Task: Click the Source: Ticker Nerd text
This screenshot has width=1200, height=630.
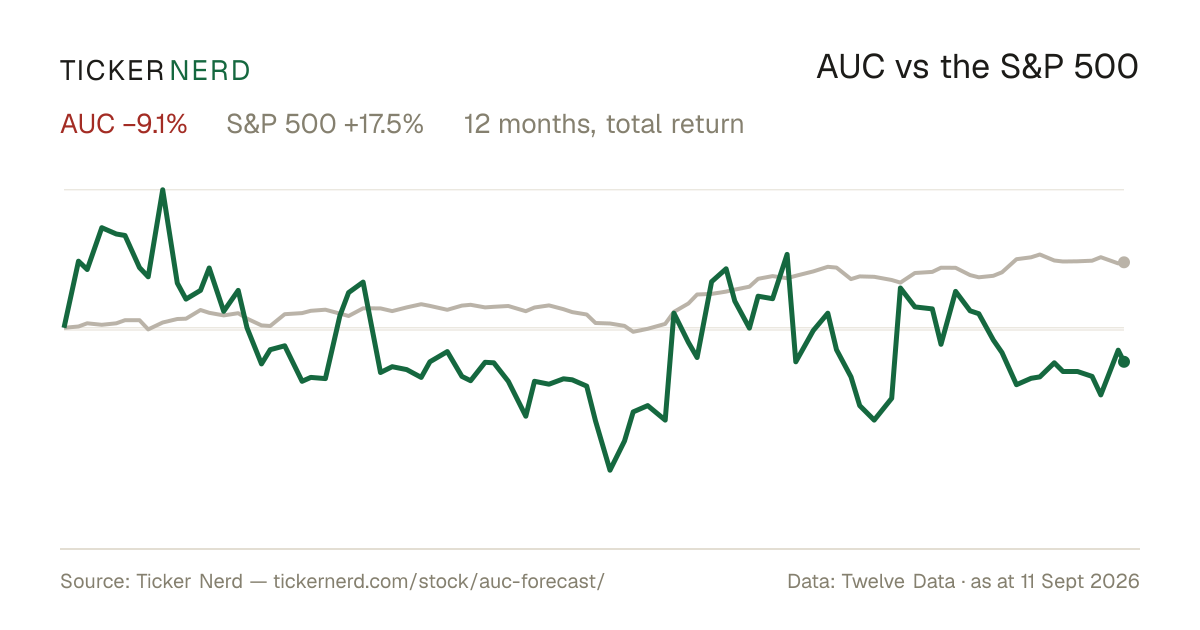Action: pos(151,581)
